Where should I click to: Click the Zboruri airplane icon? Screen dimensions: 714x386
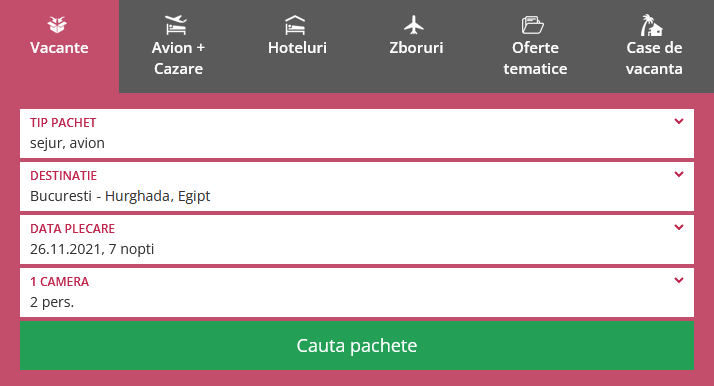tap(414, 25)
